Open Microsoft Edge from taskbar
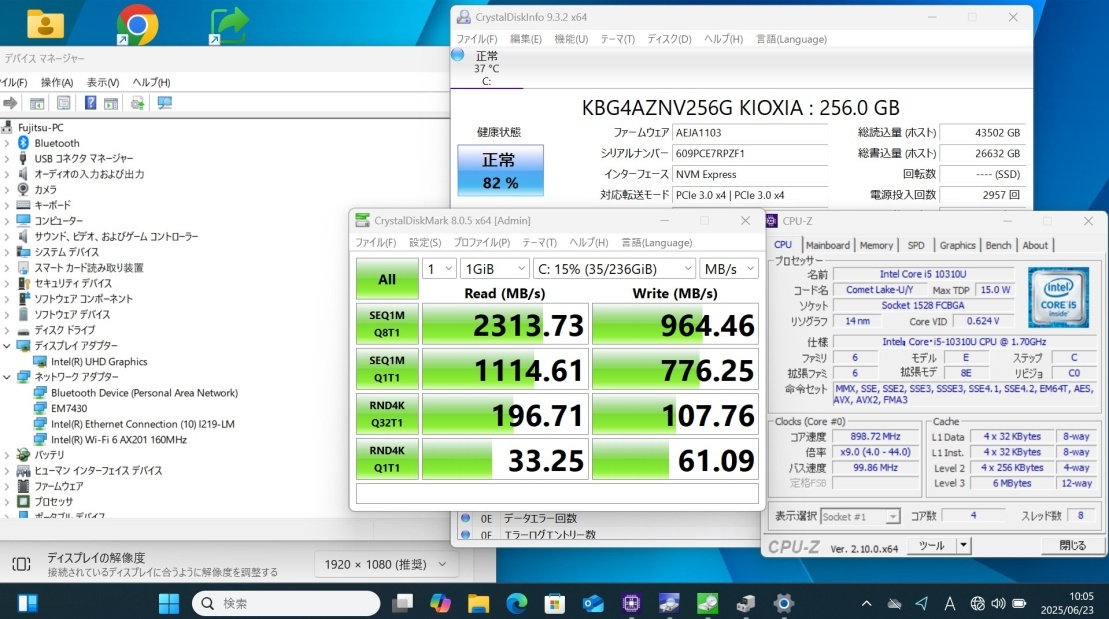The width and height of the screenshot is (1109, 619). click(x=517, y=603)
